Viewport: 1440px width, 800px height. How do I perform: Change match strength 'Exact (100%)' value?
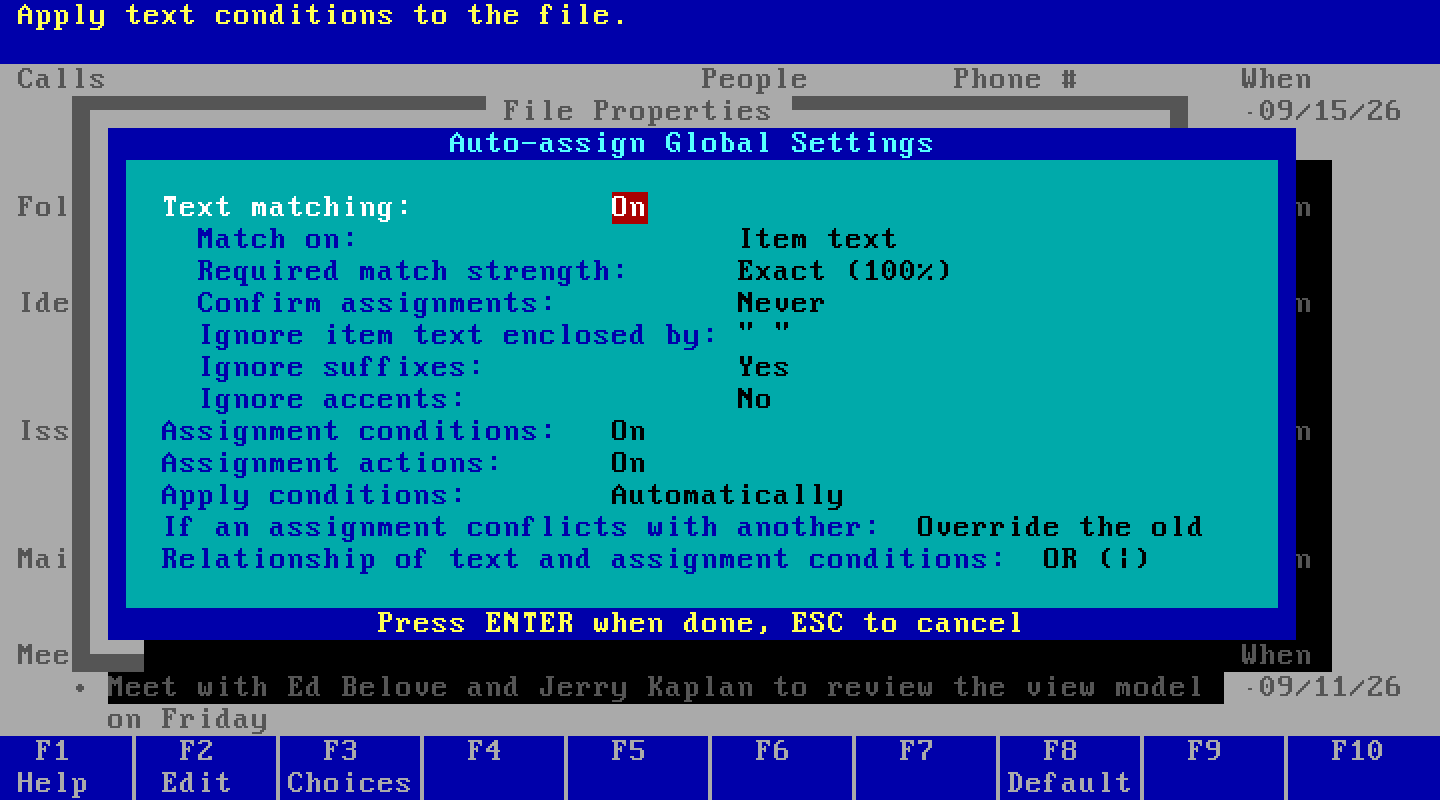pos(845,271)
